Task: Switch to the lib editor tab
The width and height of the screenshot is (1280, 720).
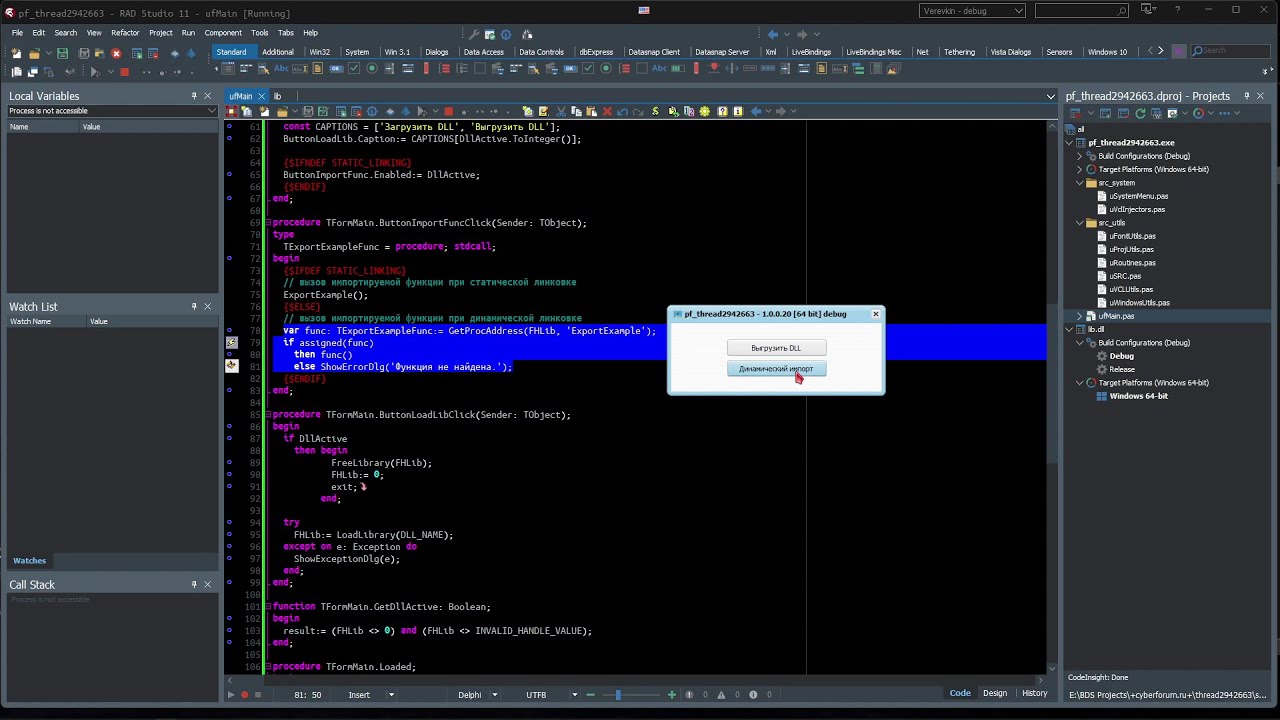Action: click(278, 96)
